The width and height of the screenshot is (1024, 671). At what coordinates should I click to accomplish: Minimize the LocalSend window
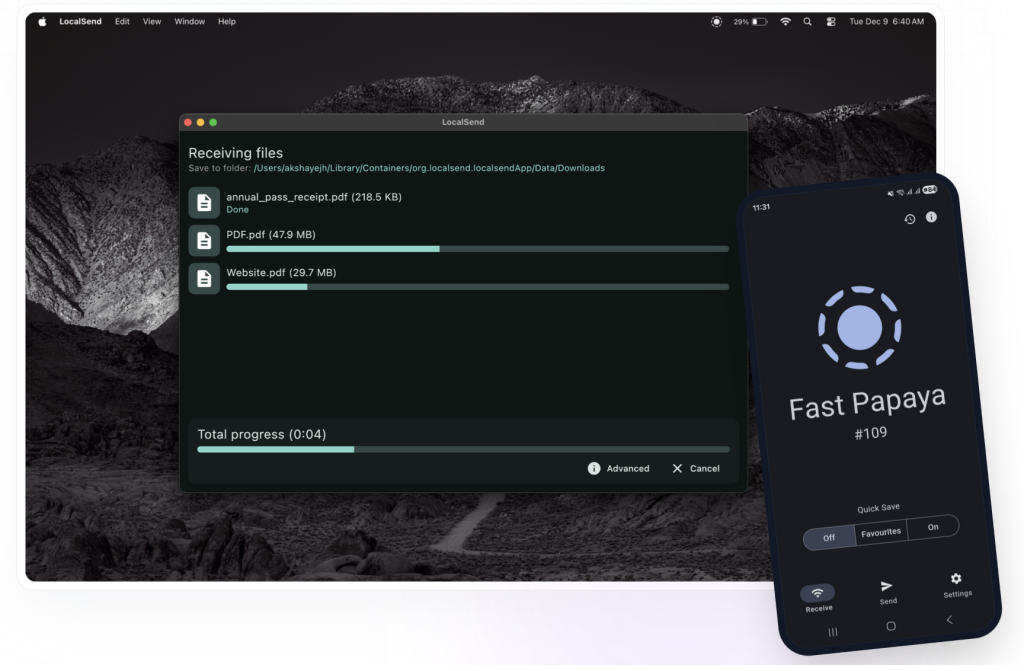pyautogui.click(x=200, y=122)
